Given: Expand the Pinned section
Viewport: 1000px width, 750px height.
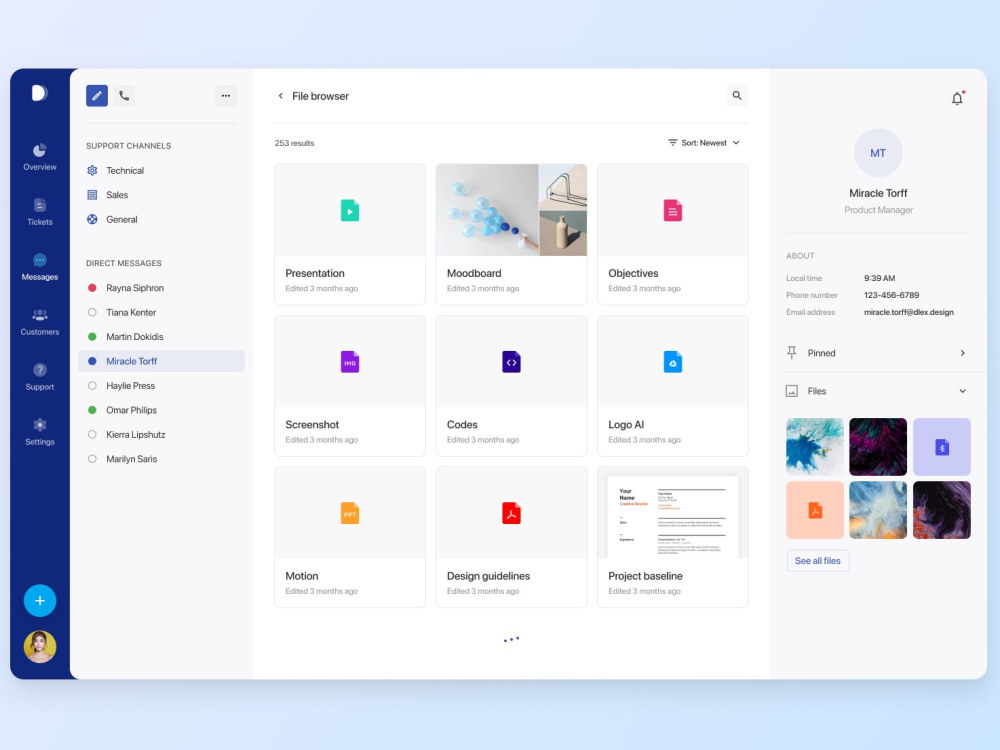Looking at the screenshot, I should point(963,353).
